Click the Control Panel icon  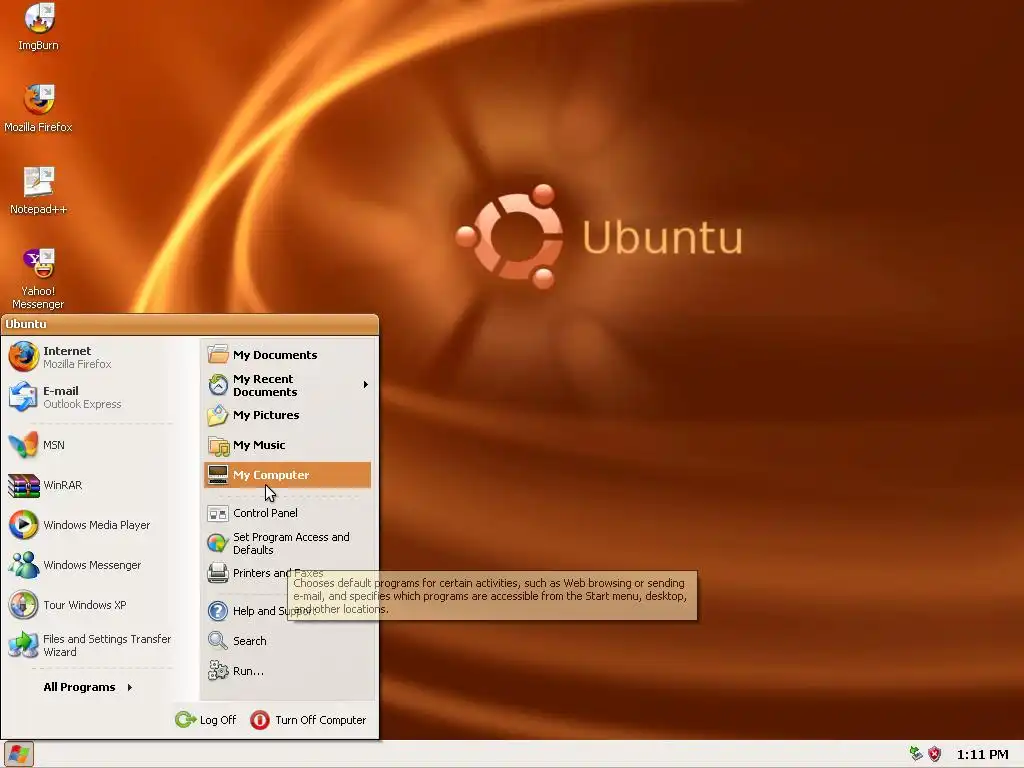[218, 513]
